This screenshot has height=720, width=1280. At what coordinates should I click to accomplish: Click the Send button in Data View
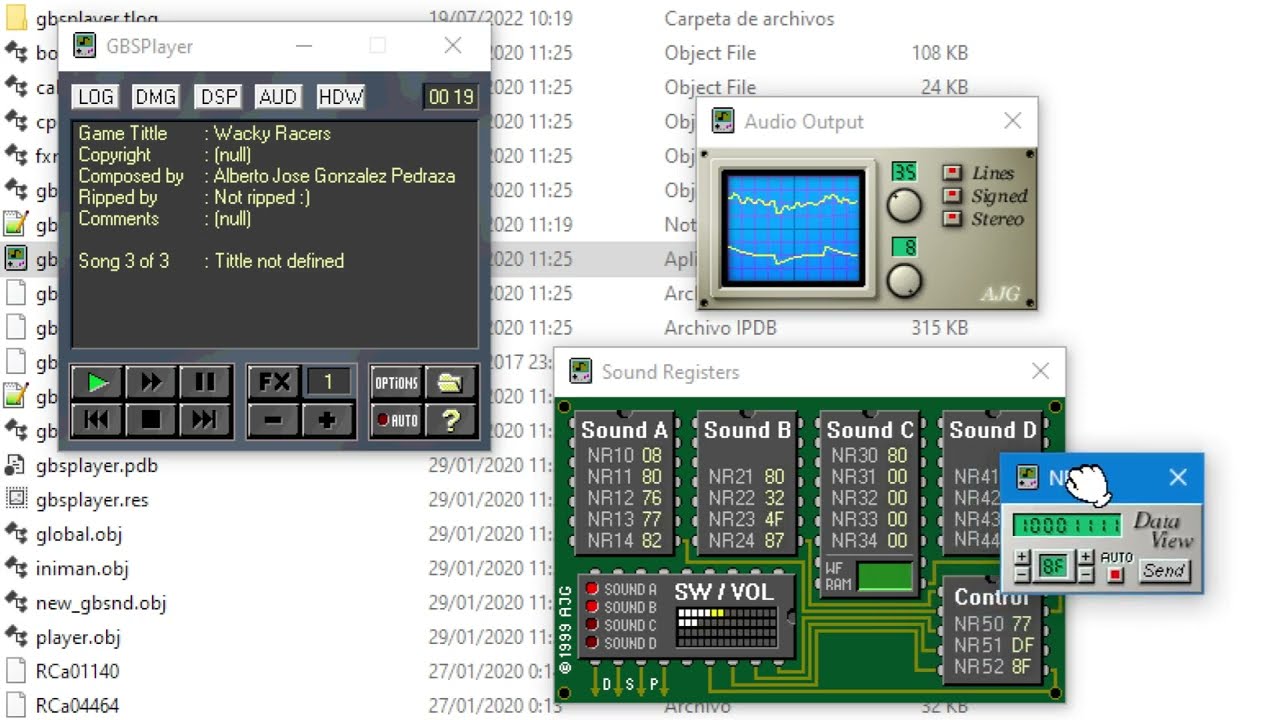coord(1164,570)
